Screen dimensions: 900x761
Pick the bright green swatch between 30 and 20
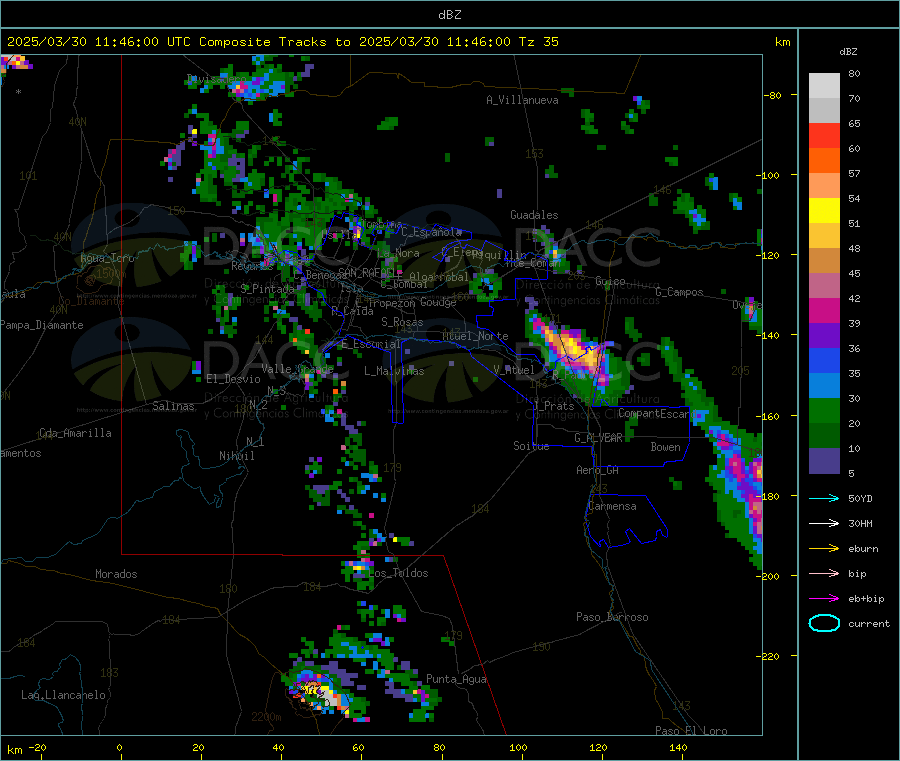click(824, 411)
